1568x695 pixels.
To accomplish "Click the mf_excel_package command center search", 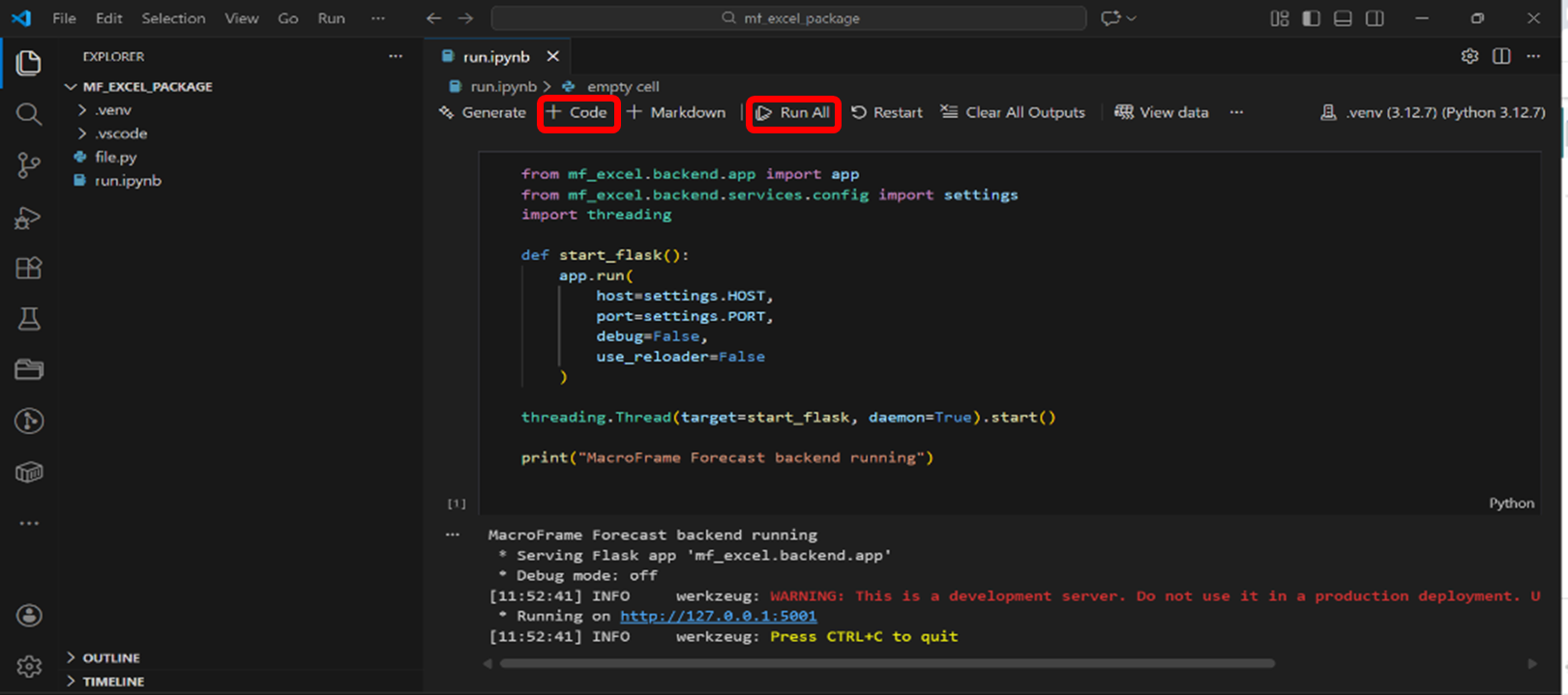I will click(x=789, y=18).
